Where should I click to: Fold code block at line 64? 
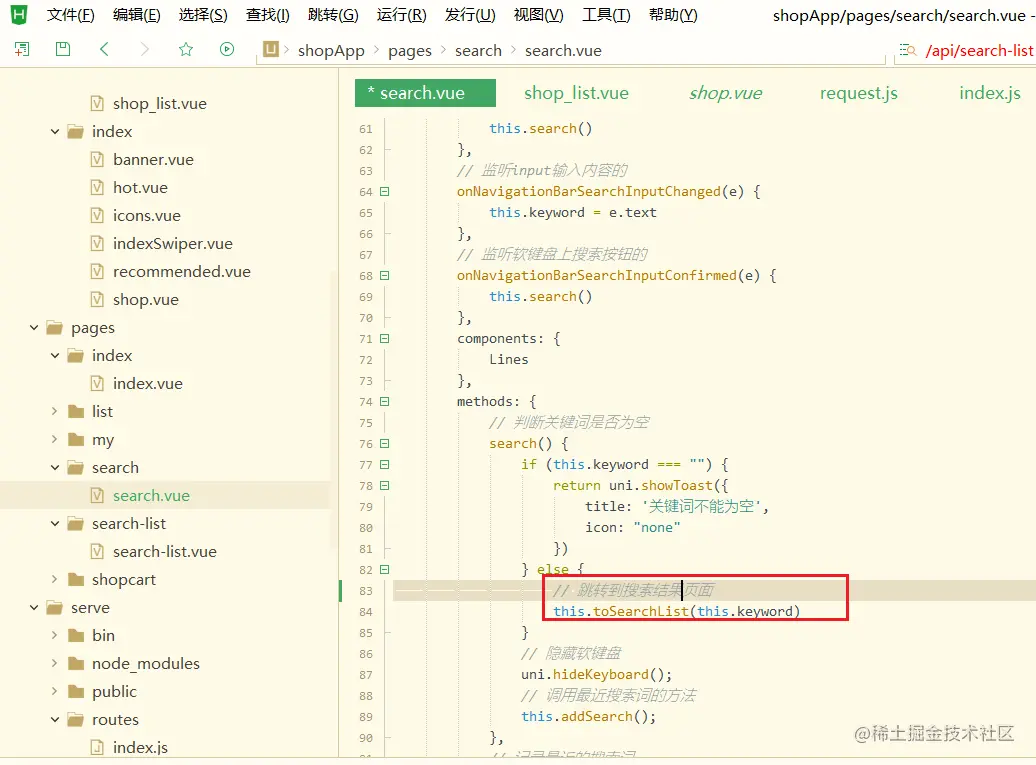[385, 192]
